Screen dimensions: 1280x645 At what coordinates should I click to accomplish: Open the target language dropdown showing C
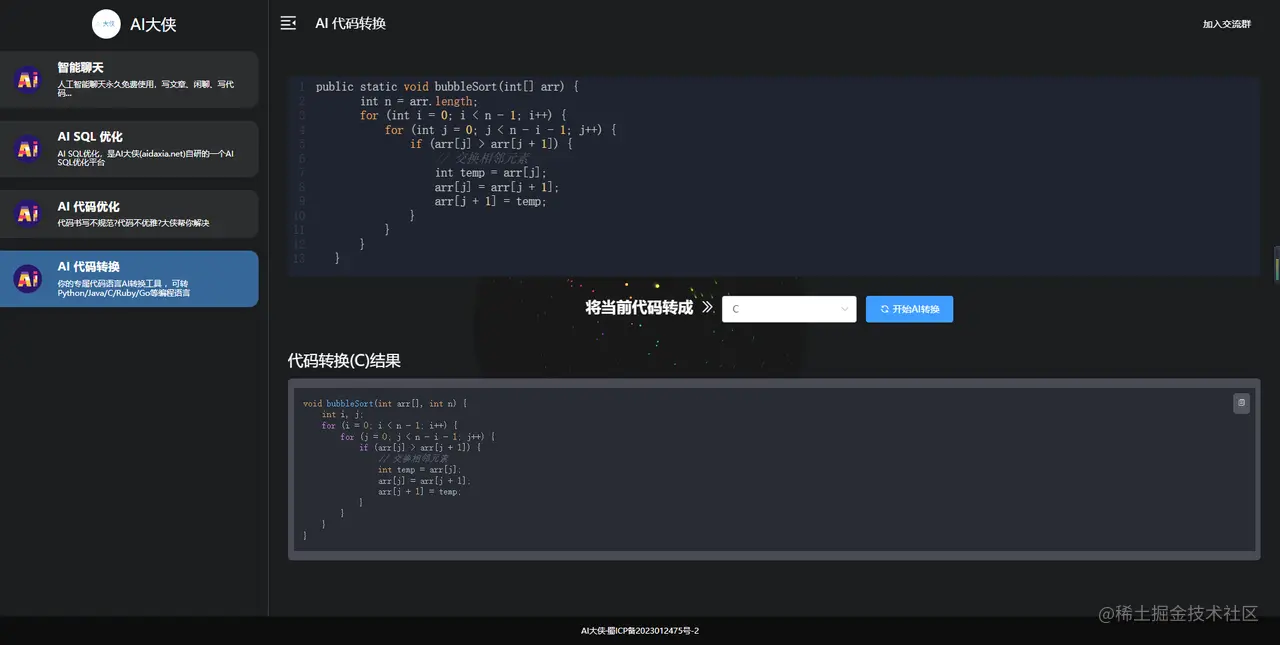click(x=789, y=309)
